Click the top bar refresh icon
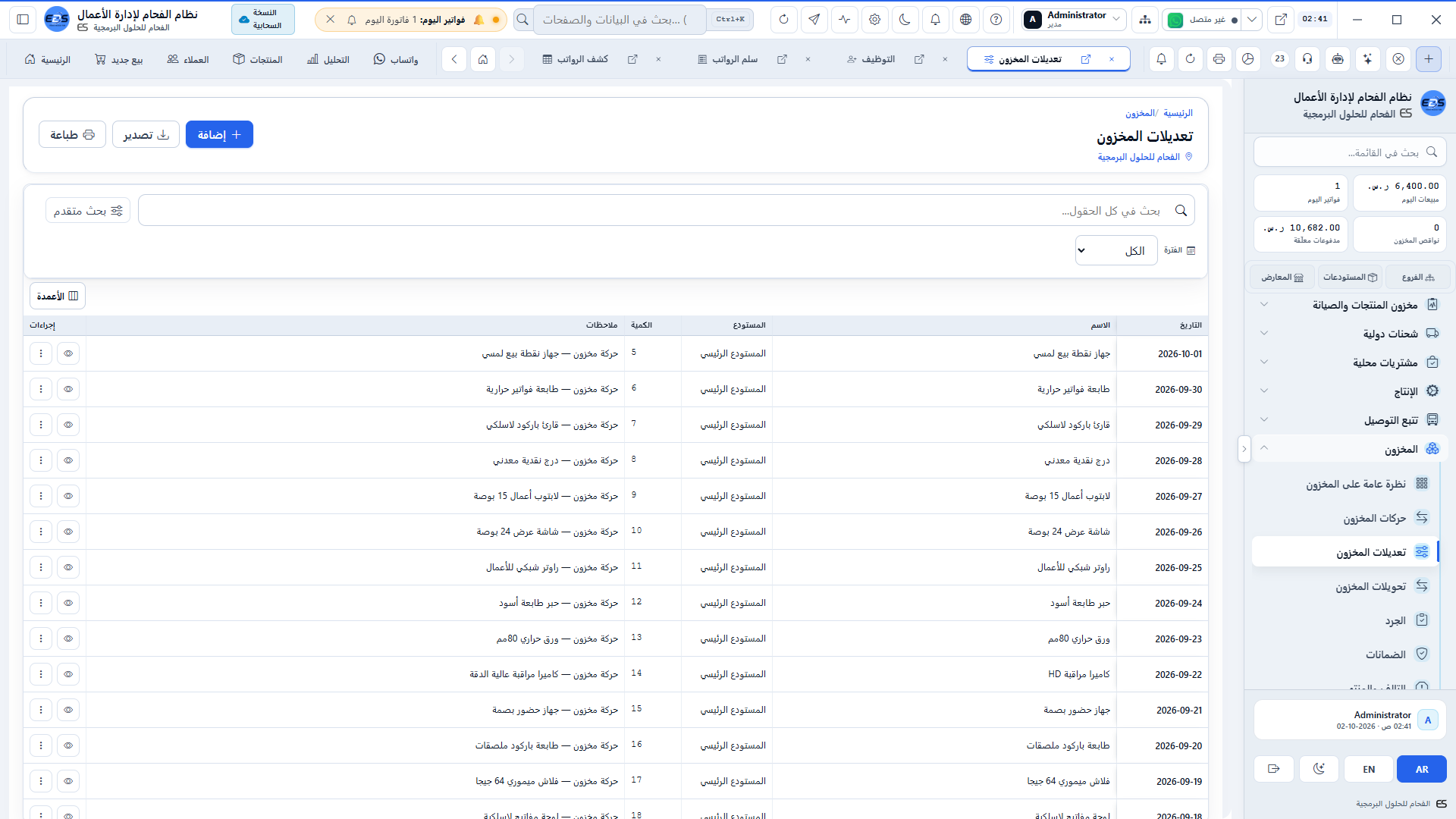 (783, 20)
